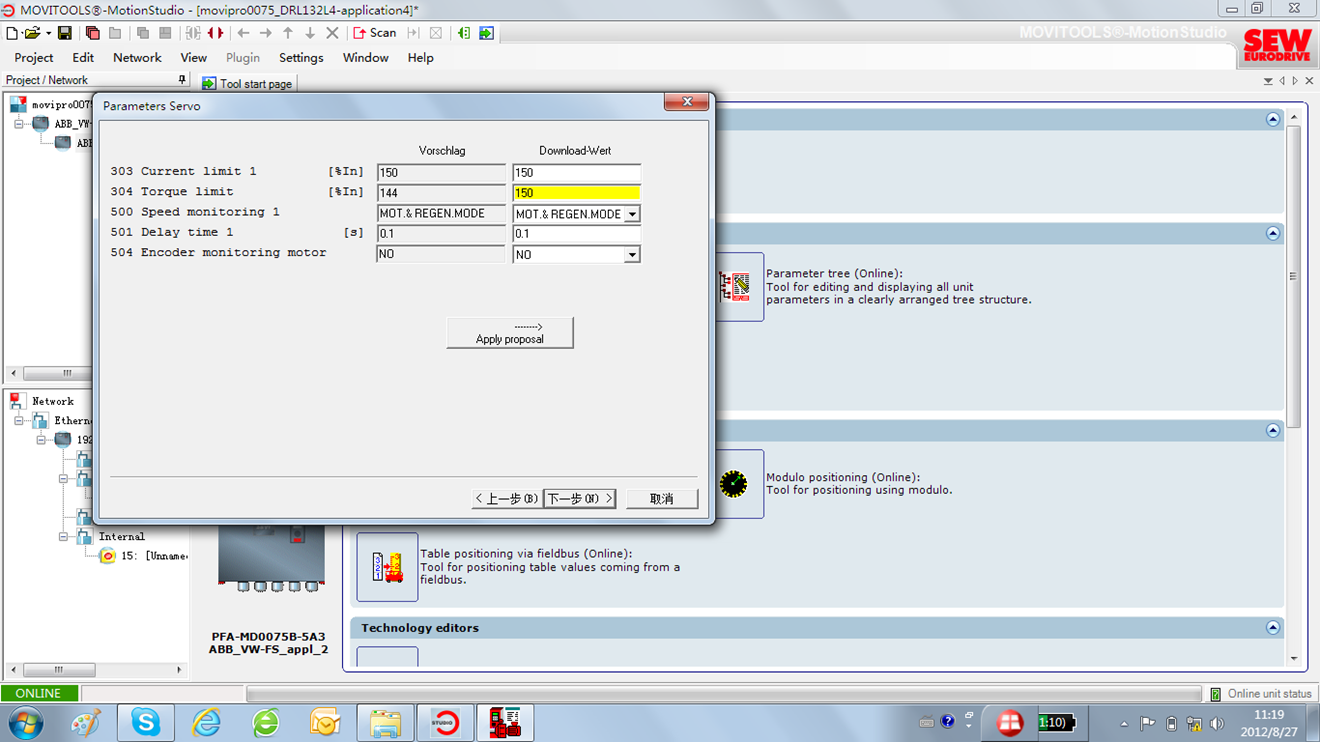The width and height of the screenshot is (1320, 742).
Task: Click the Delay time 1 download value field
Action: coord(576,234)
